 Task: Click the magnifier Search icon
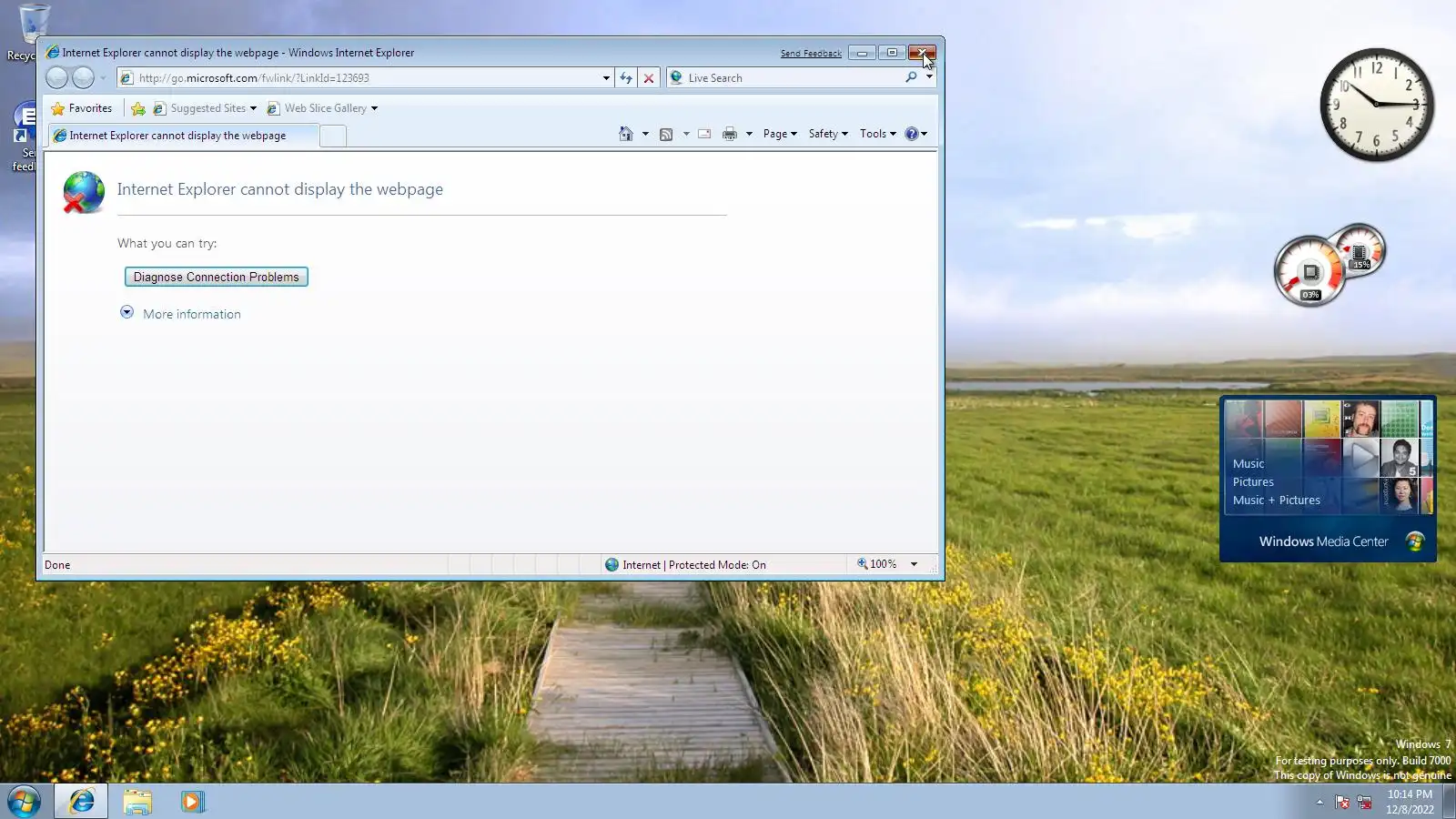(x=911, y=77)
